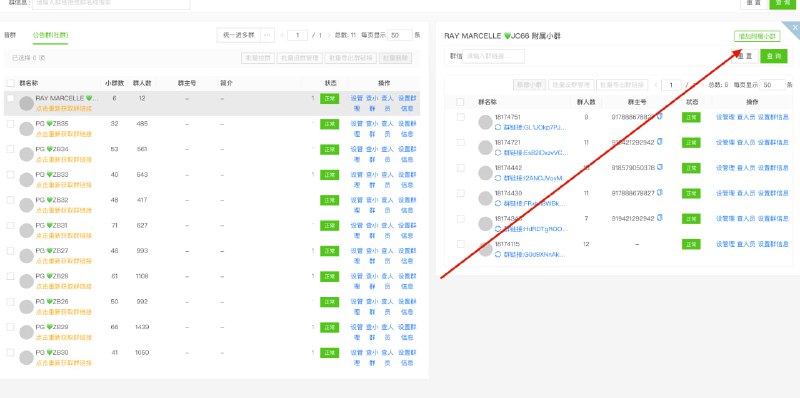The image size is (800, 398).
Task: Click the 统一进多群 button
Action: (x=238, y=35)
